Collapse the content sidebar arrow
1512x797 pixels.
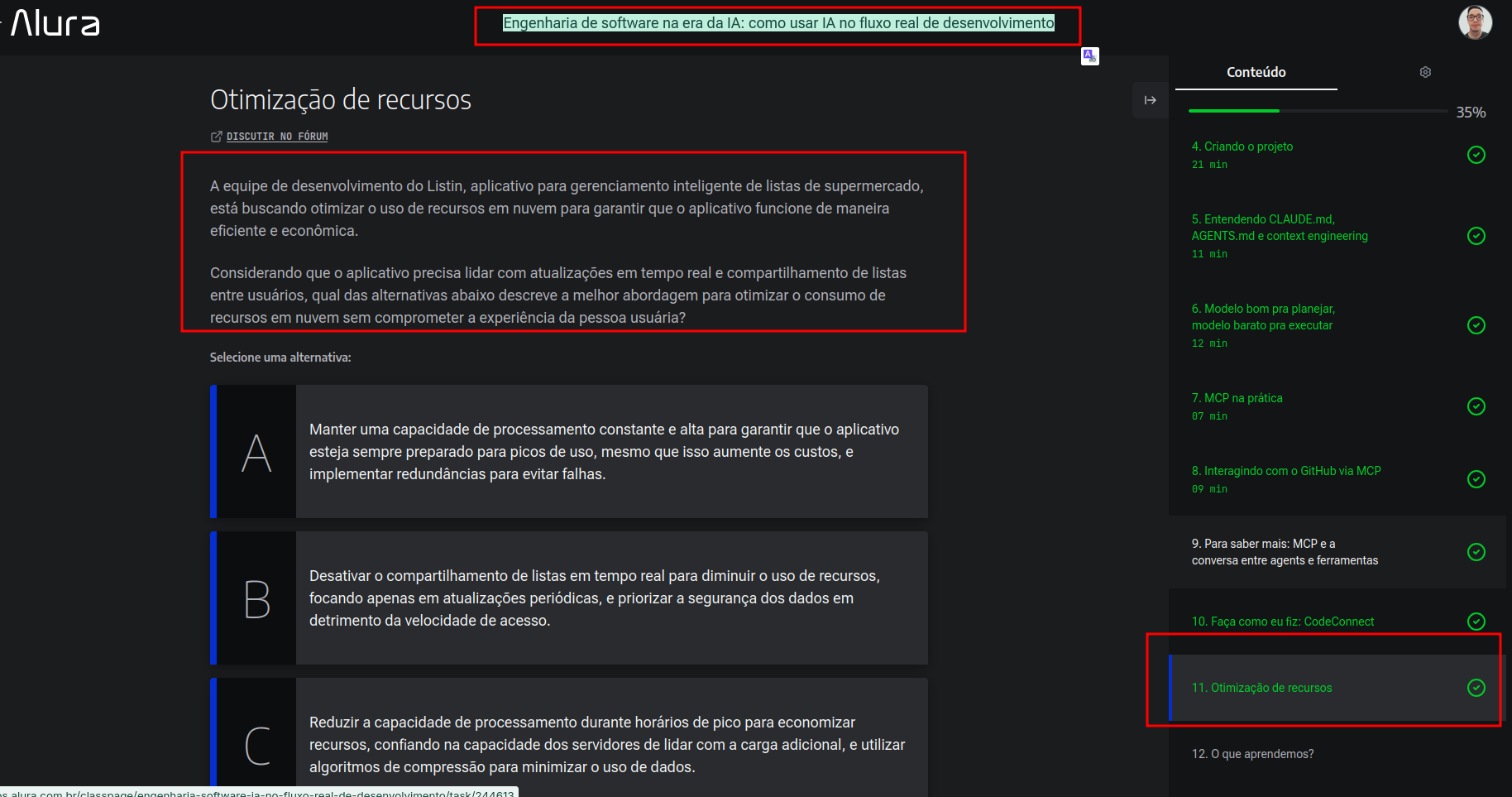[1150, 100]
